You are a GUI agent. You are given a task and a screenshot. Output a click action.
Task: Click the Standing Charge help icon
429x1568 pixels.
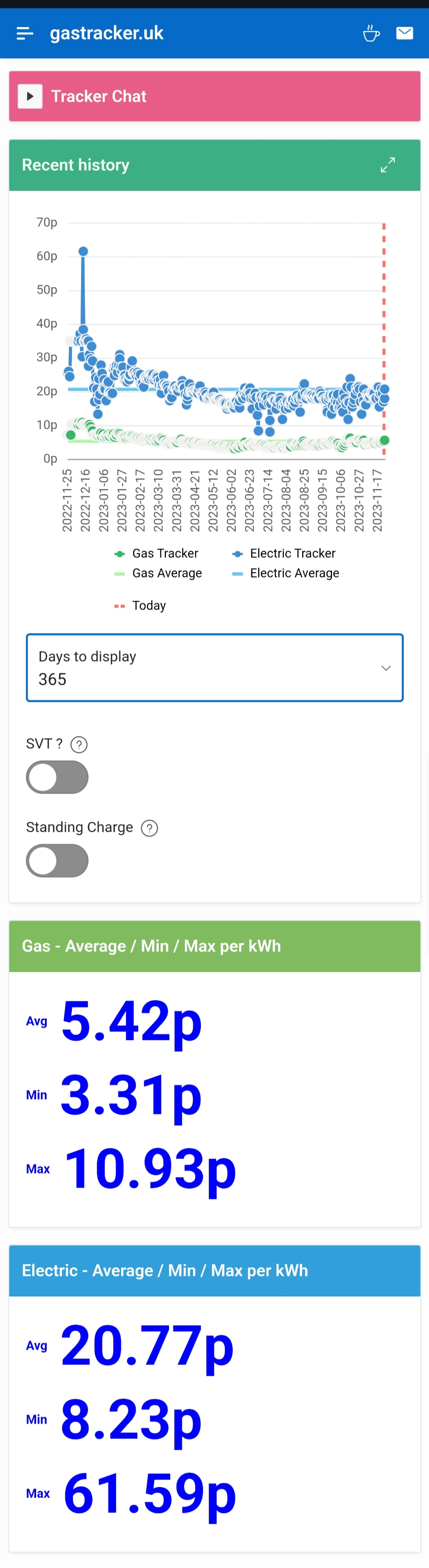(150, 828)
